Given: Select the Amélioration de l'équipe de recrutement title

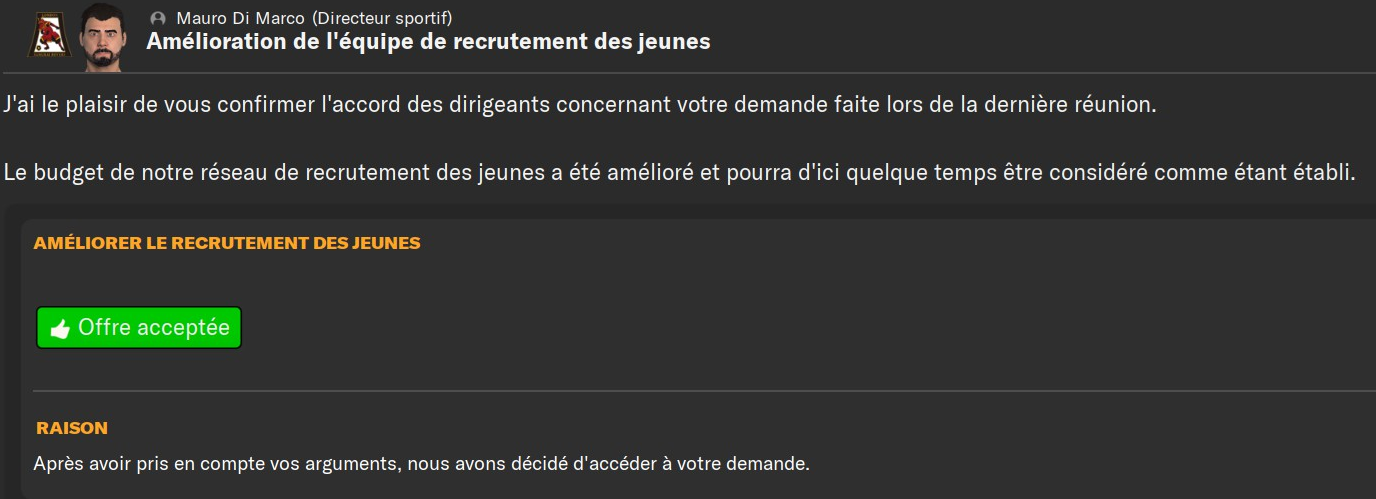Looking at the screenshot, I should (x=428, y=42).
